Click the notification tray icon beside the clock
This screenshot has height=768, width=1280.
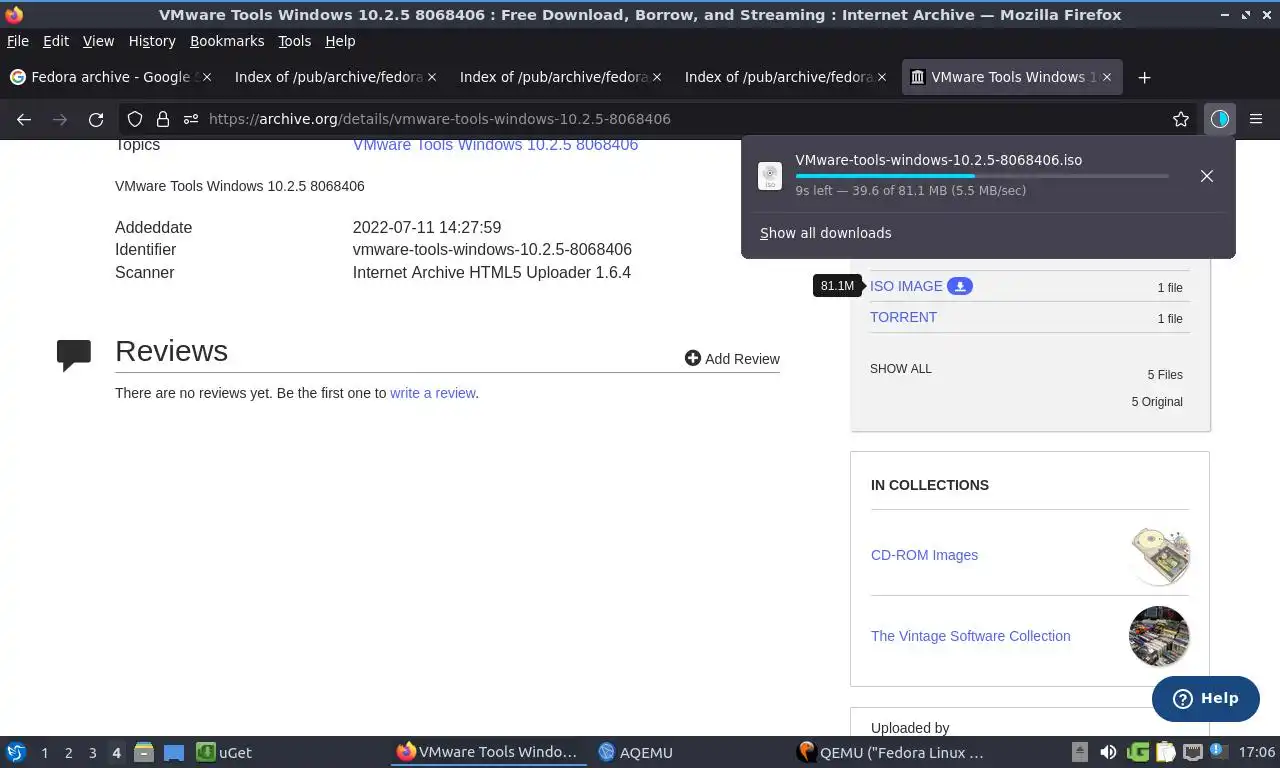tap(1219, 752)
